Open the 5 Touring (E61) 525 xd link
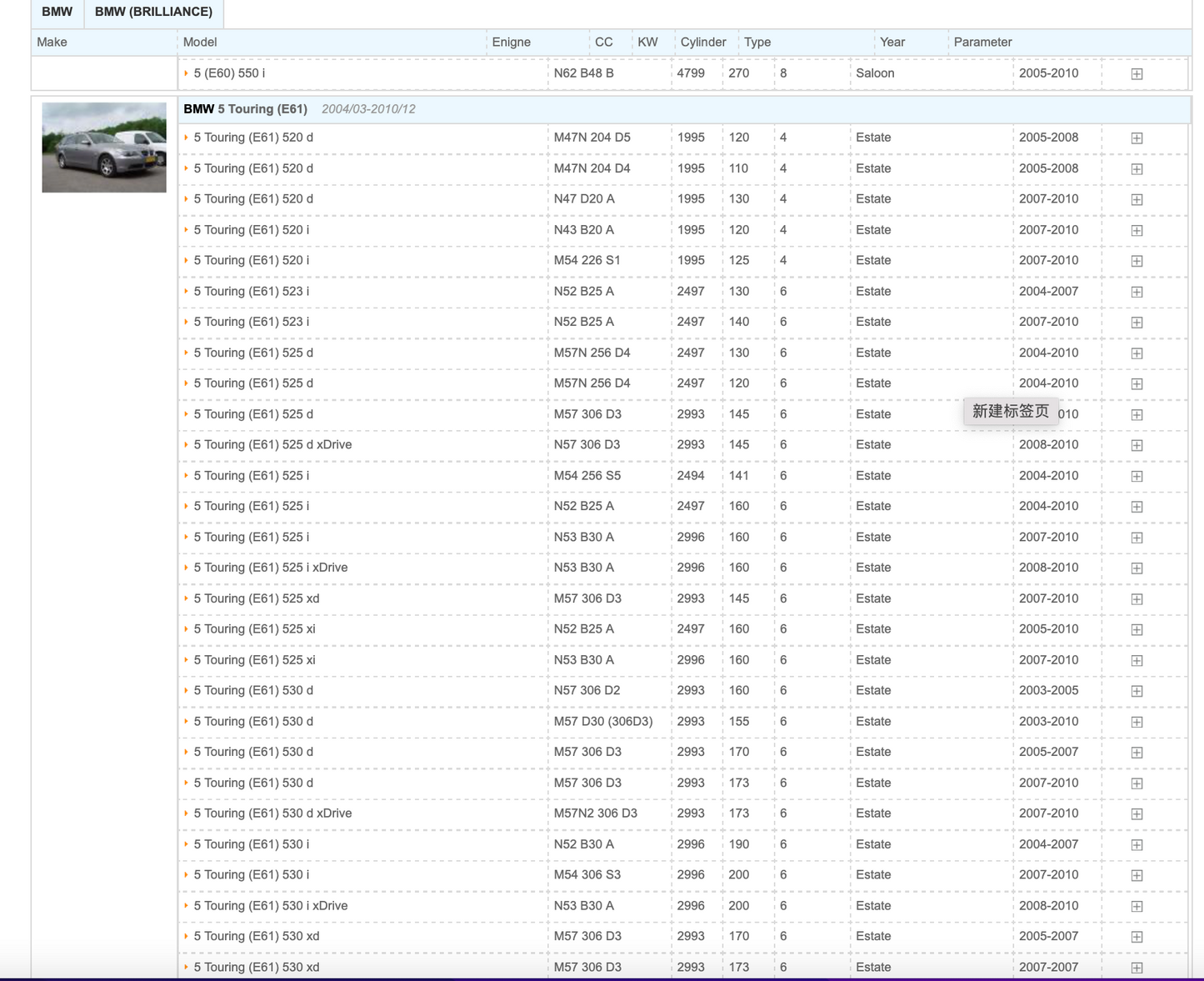The height and width of the screenshot is (981, 1204). coord(257,598)
